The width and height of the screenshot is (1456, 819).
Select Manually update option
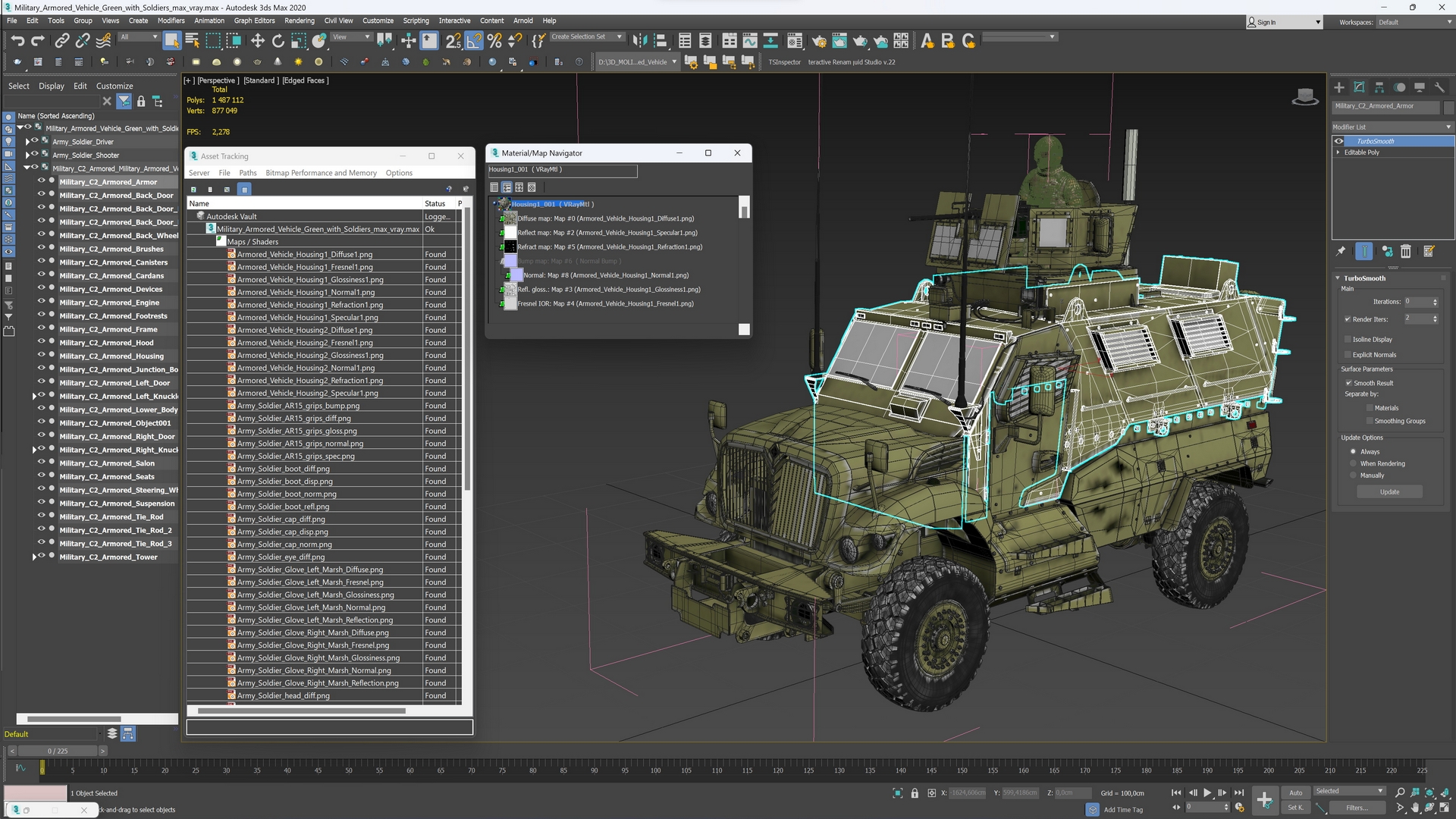(1353, 475)
